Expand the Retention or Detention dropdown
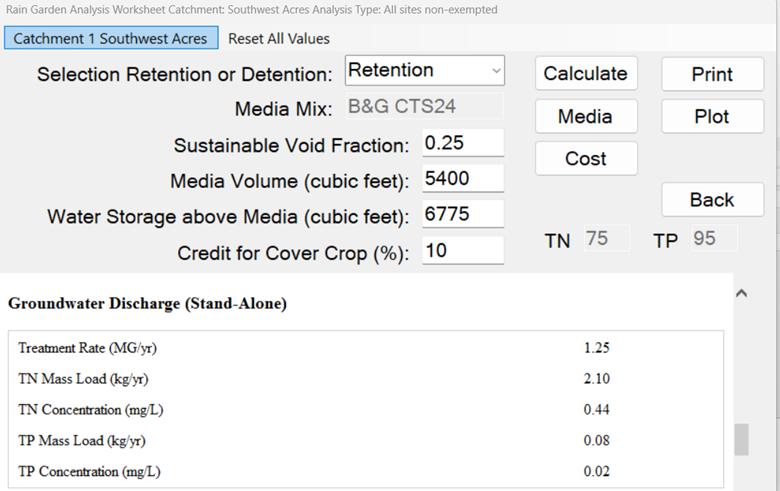780x491 pixels. point(425,71)
